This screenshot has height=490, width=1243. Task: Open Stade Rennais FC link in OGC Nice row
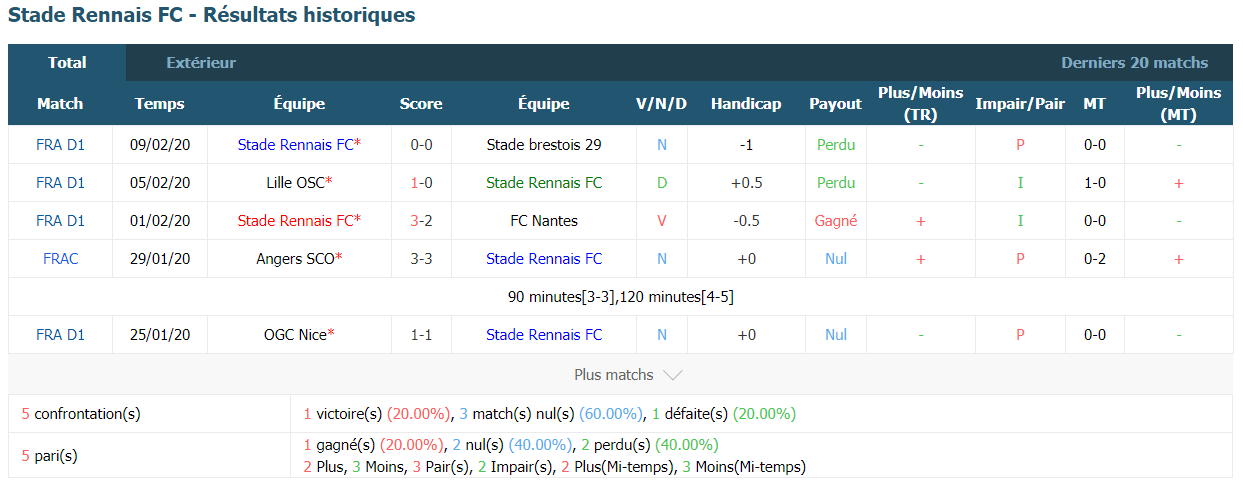(x=544, y=335)
